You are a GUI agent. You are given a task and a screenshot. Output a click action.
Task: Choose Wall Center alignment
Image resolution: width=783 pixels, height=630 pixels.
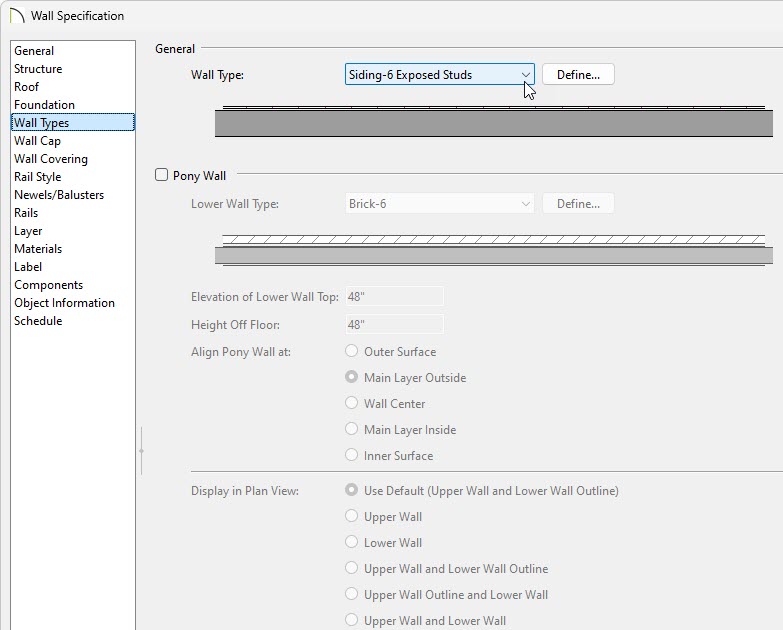click(x=352, y=403)
